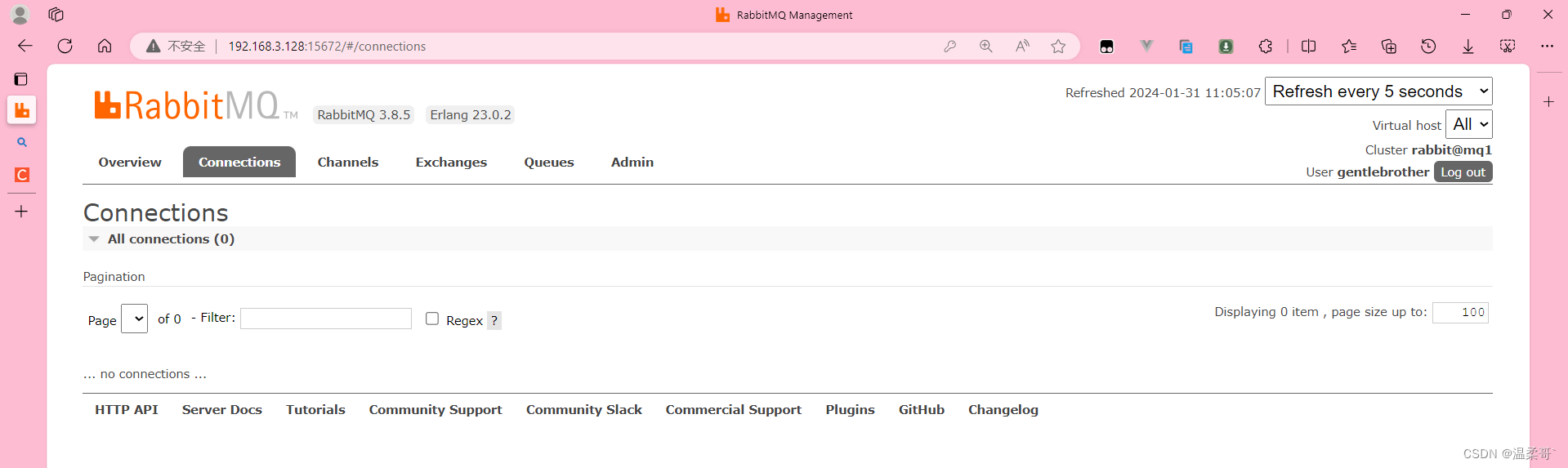Click the Regex help question mark

(x=494, y=321)
